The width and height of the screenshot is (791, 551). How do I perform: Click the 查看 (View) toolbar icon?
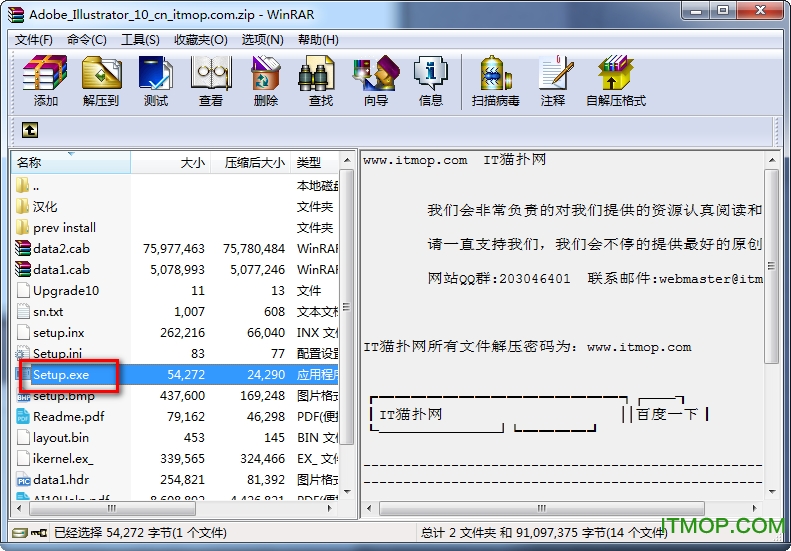(x=211, y=74)
